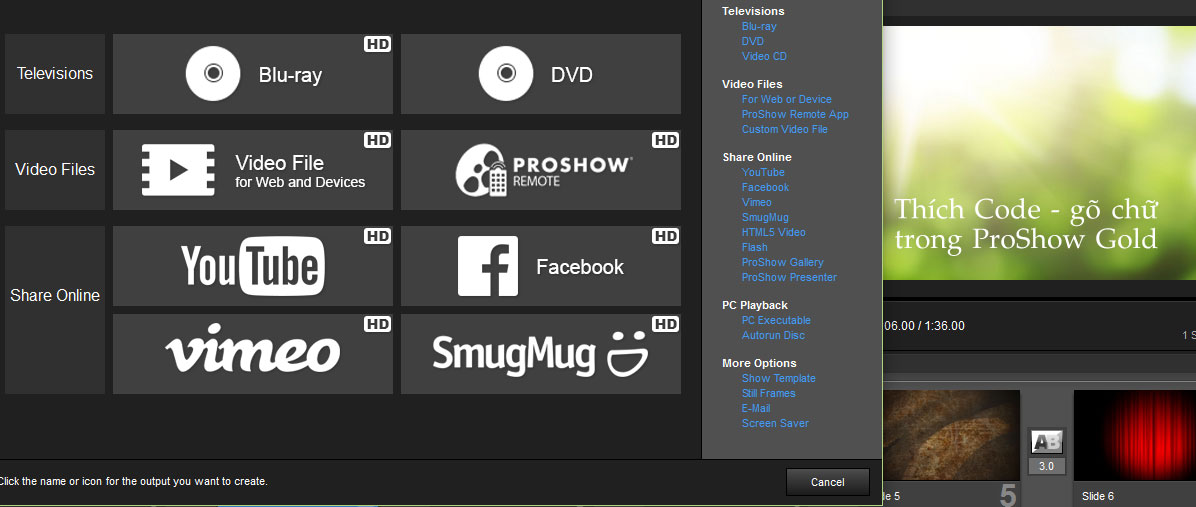1196x507 pixels.
Task: Open the HTML5 Video link
Action: click(x=773, y=232)
